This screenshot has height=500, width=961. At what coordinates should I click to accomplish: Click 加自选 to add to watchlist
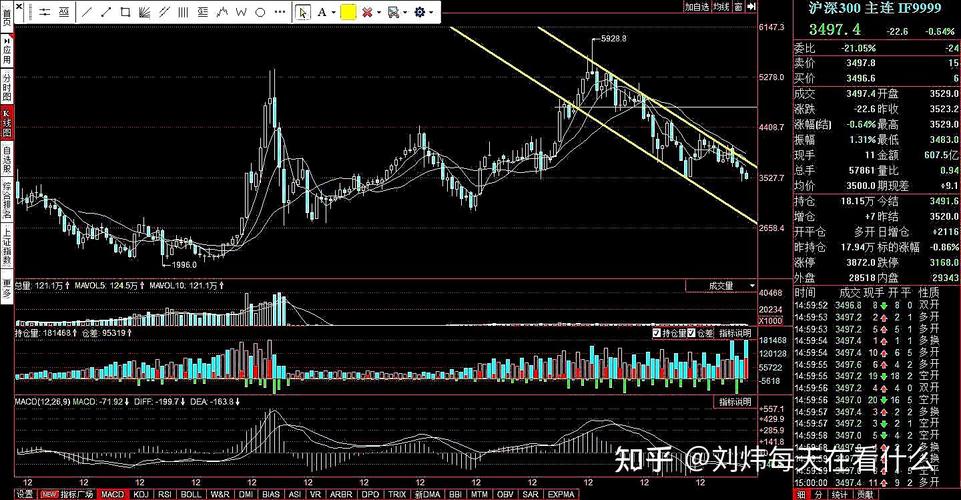coord(697,7)
